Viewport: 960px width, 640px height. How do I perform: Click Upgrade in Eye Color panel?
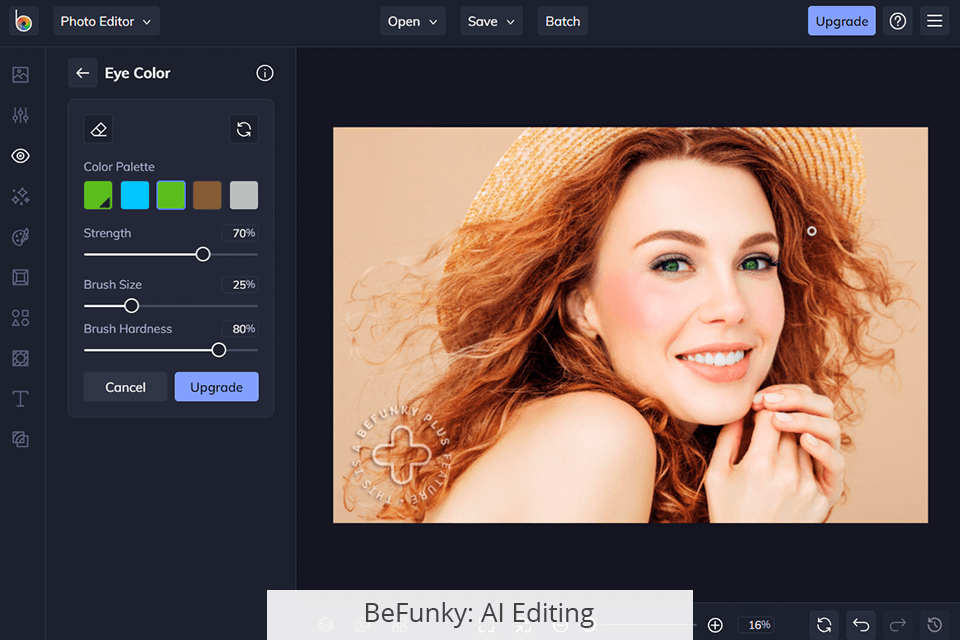click(x=217, y=387)
